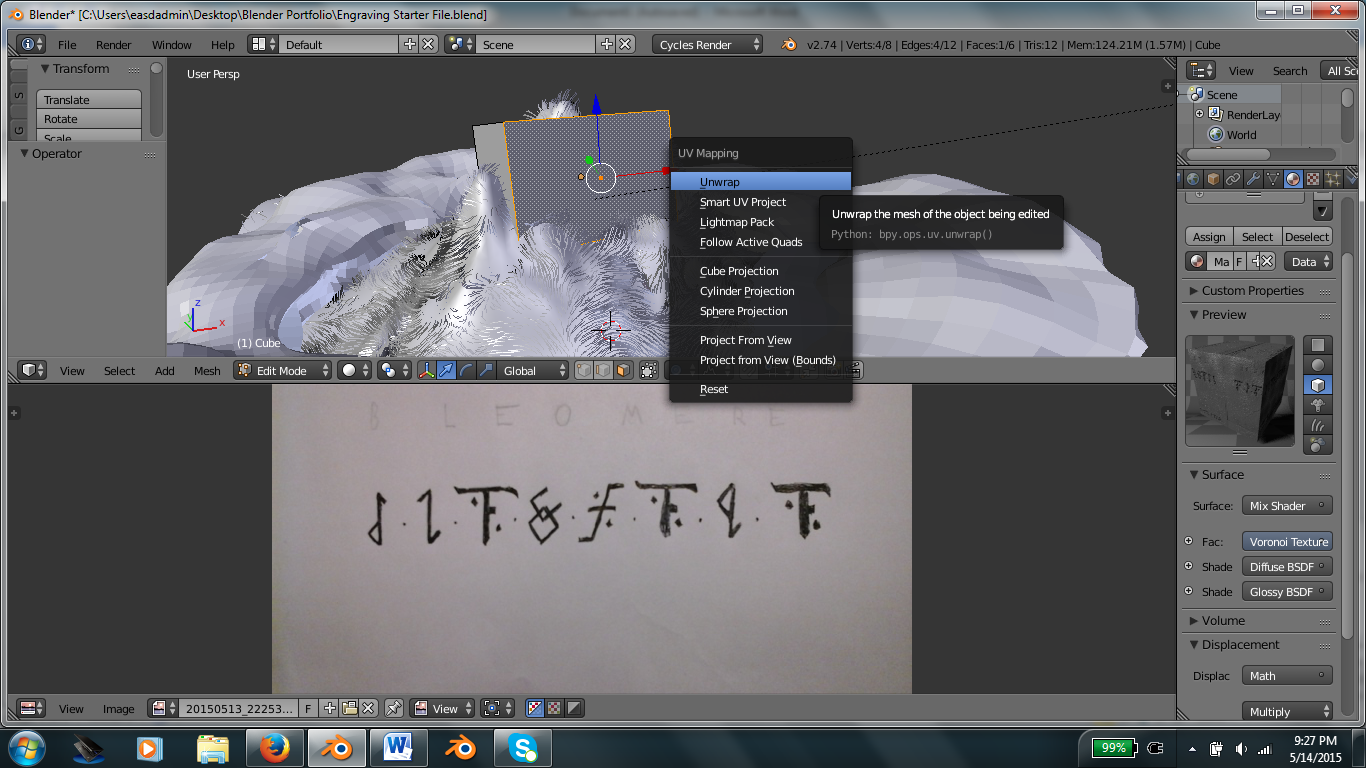Select cube preview type
This screenshot has height=768, width=1366.
click(1318, 385)
